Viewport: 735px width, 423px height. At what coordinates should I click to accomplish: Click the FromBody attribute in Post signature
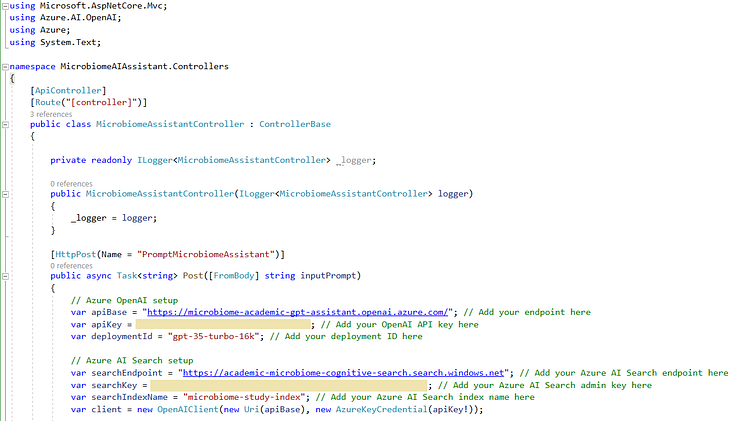point(233,276)
